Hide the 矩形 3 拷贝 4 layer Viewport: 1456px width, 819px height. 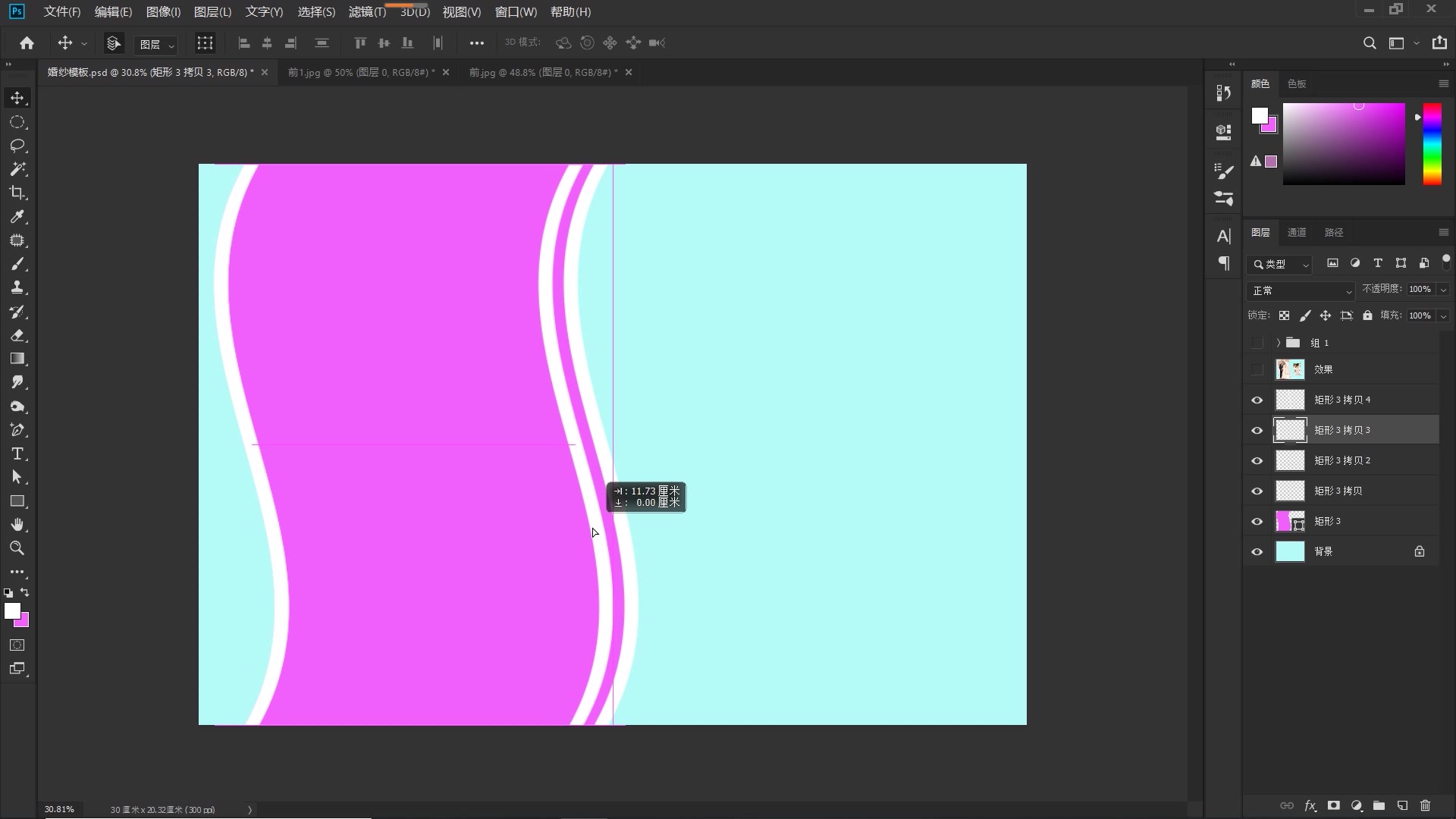coord(1257,400)
